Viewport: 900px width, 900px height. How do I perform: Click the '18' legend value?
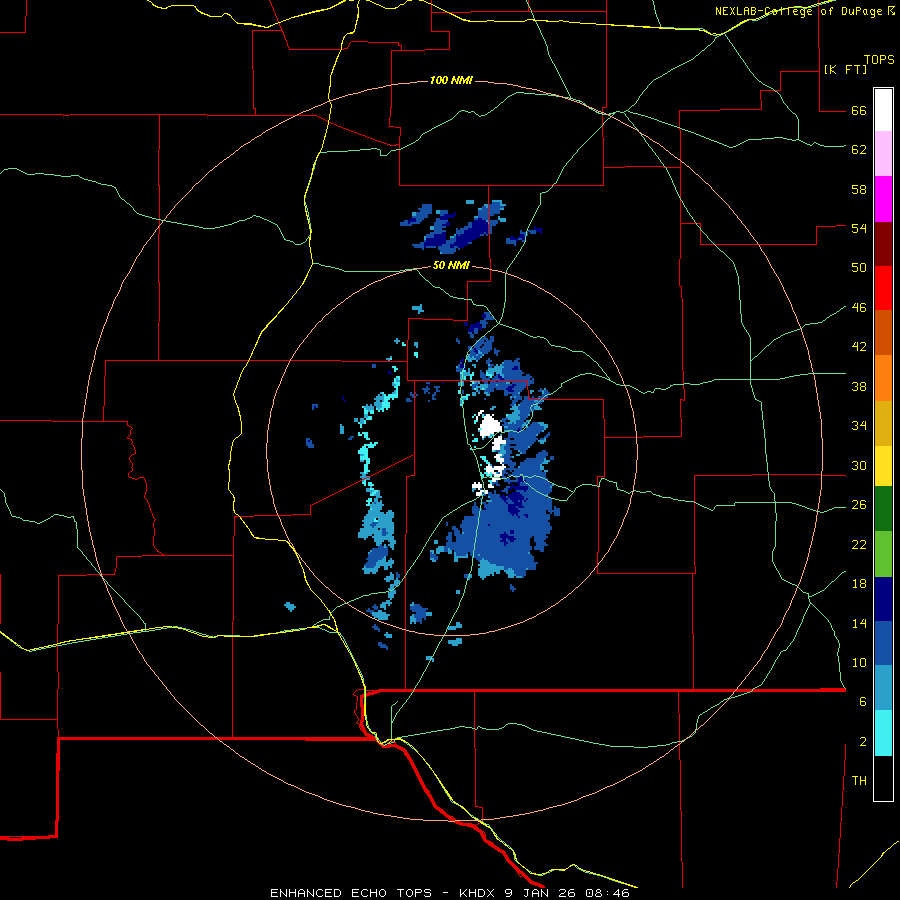[x=859, y=584]
